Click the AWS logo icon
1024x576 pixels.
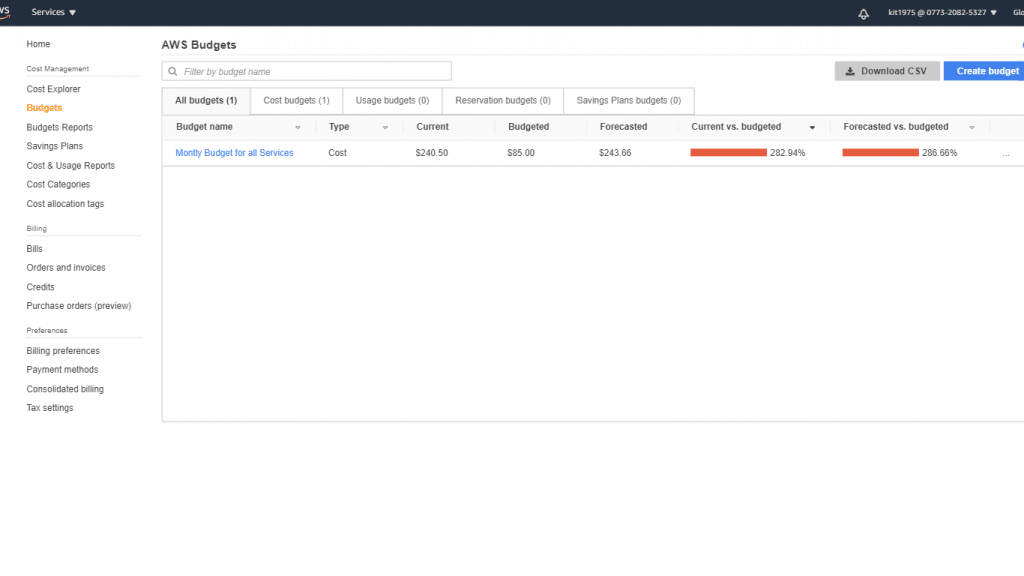[x=4, y=12]
